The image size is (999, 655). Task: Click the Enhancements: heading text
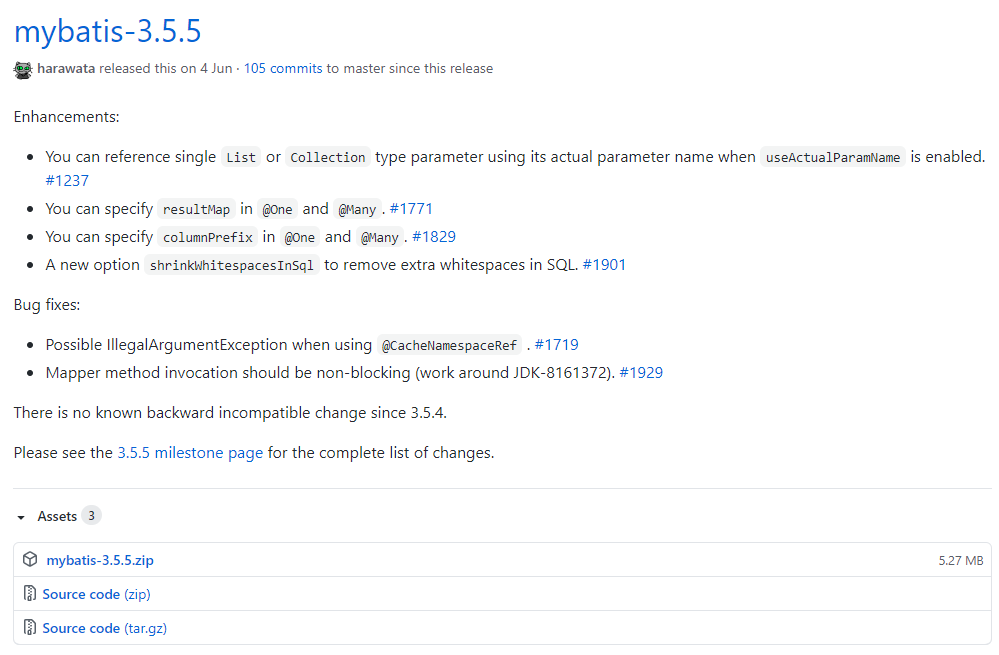(x=66, y=117)
